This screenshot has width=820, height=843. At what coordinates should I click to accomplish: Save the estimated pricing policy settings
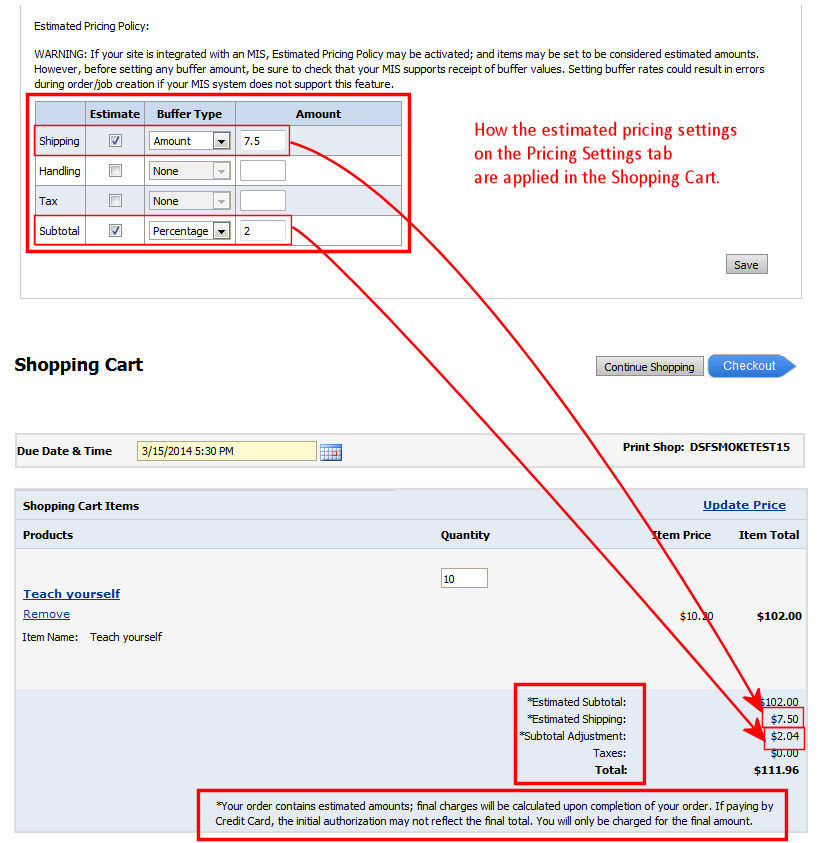[746, 265]
